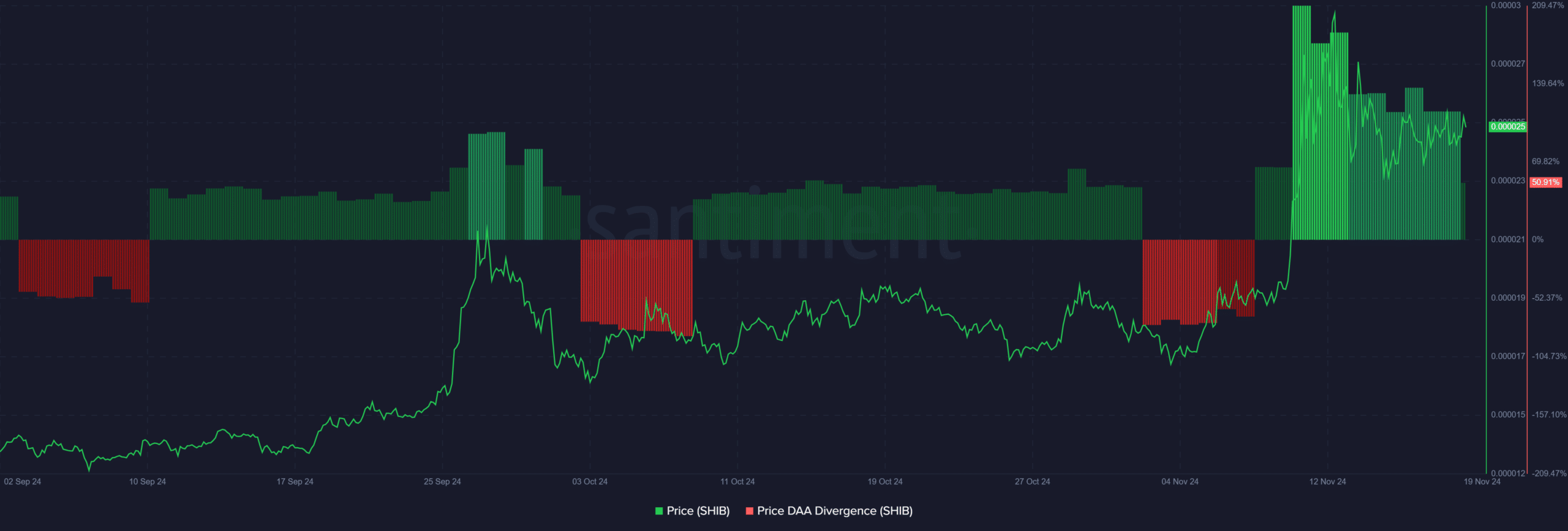
Task: Click the 139.64% divergence axis value
Action: [x=1548, y=83]
